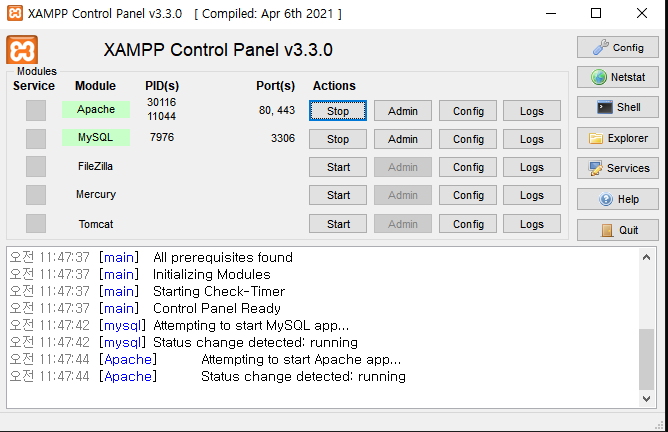Click the Tomcat module label
This screenshot has width=668, height=432.
coord(96,224)
